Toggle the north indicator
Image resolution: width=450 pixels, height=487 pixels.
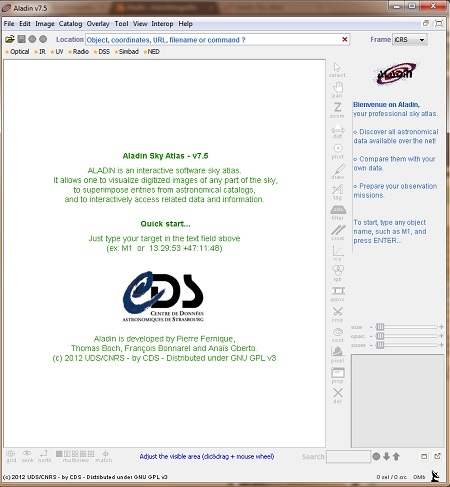click(x=44, y=456)
